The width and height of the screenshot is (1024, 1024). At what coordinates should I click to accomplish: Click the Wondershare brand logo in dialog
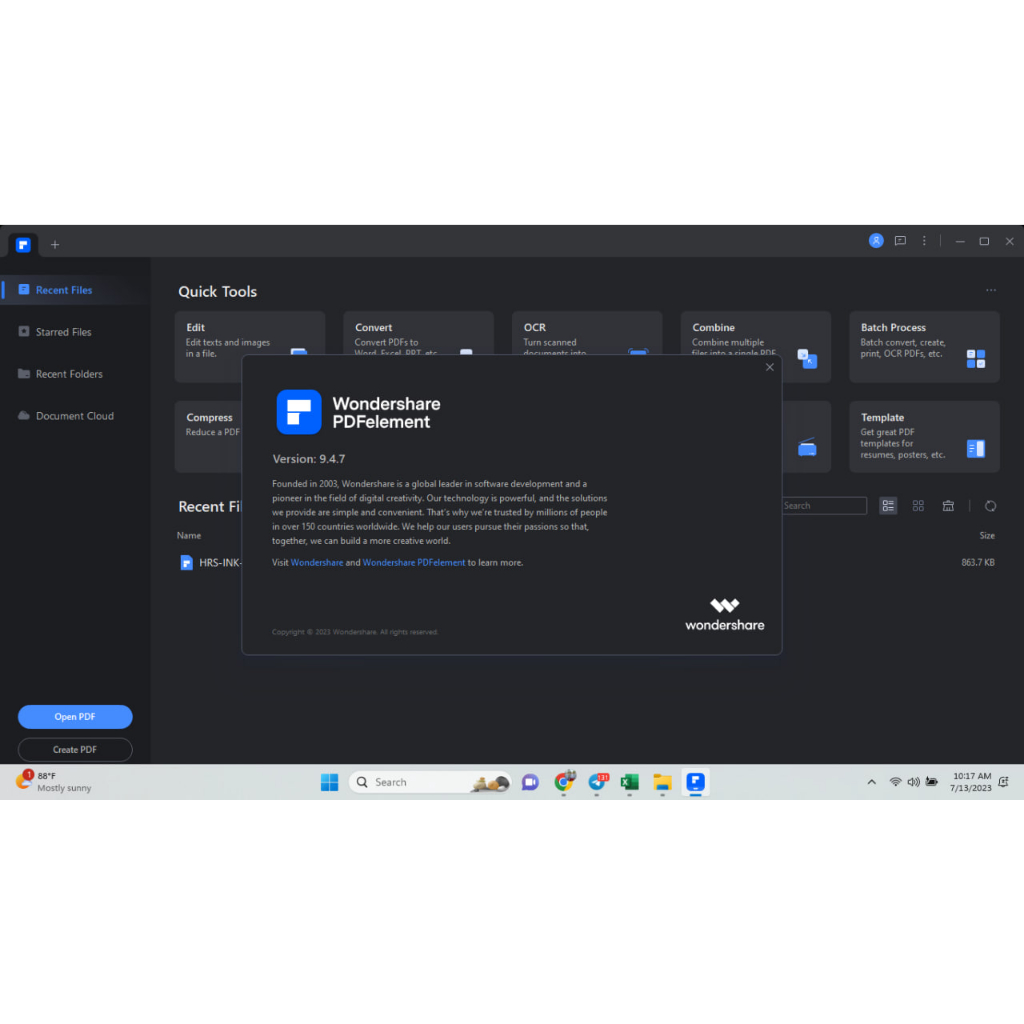coord(724,615)
